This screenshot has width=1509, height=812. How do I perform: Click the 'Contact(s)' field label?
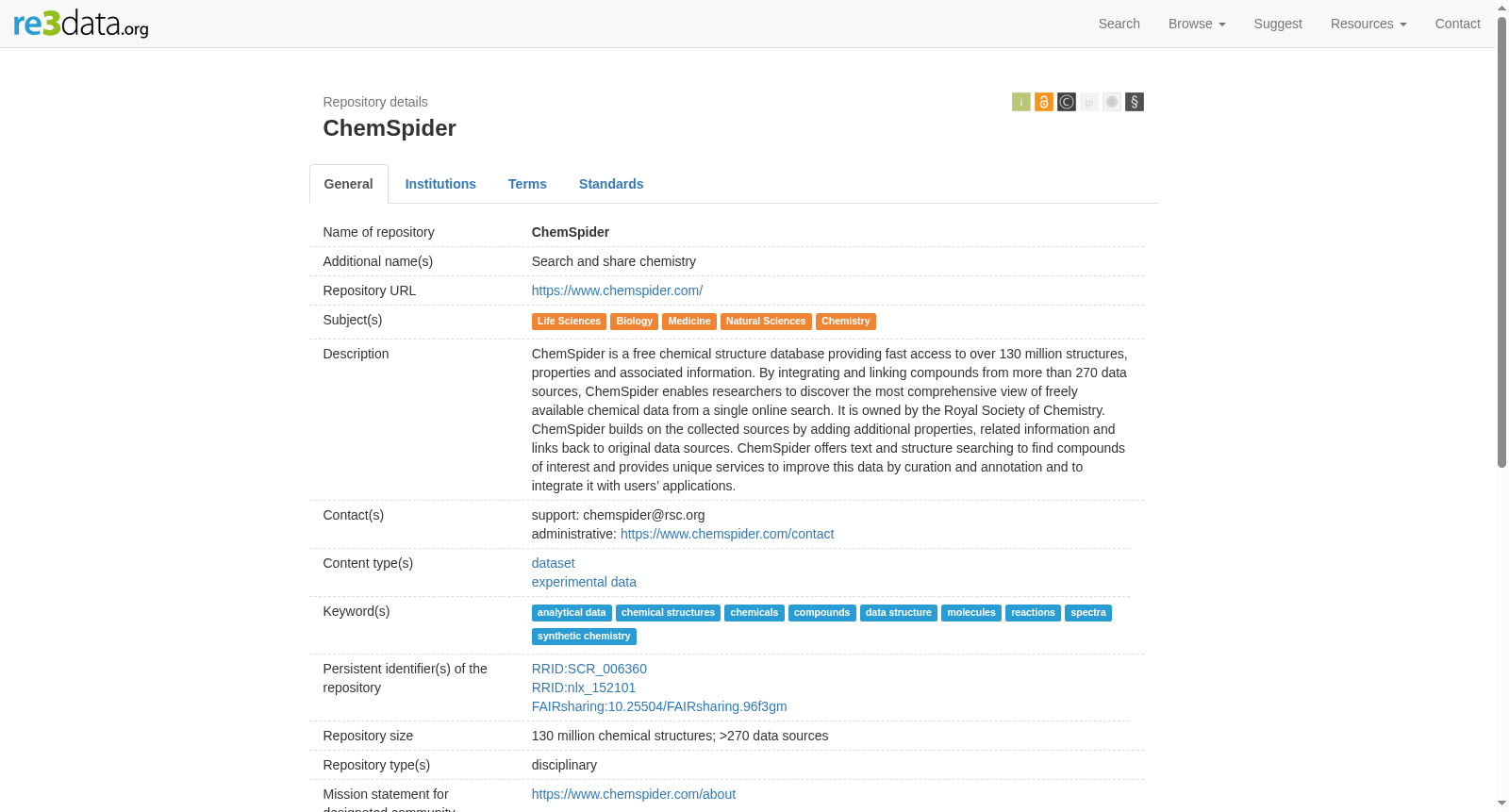pos(354,515)
